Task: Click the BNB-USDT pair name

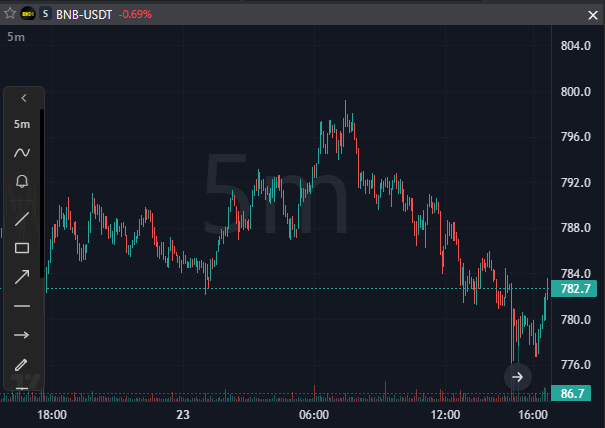Action: 84,15
